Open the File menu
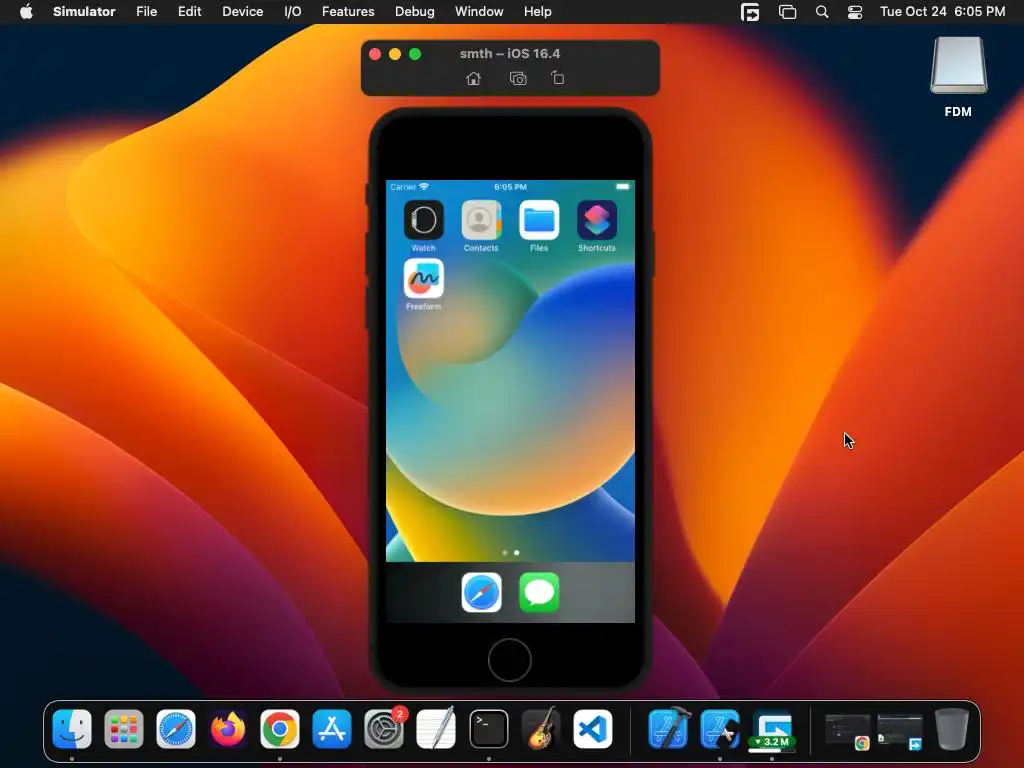The height and width of the screenshot is (768, 1024). (146, 12)
